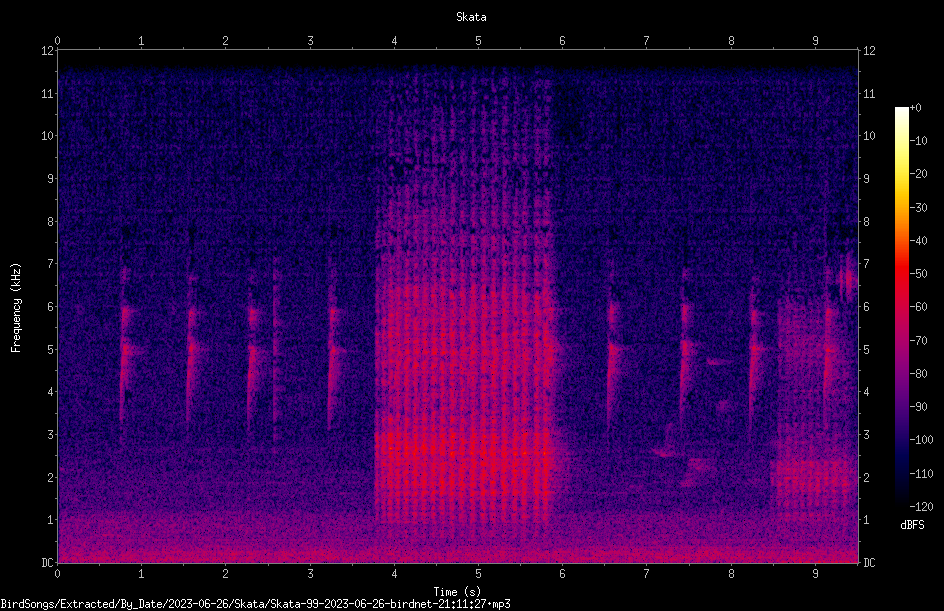The image size is (944, 611).
Task: Click the "-120" value on the color scale
Action: coord(921,507)
